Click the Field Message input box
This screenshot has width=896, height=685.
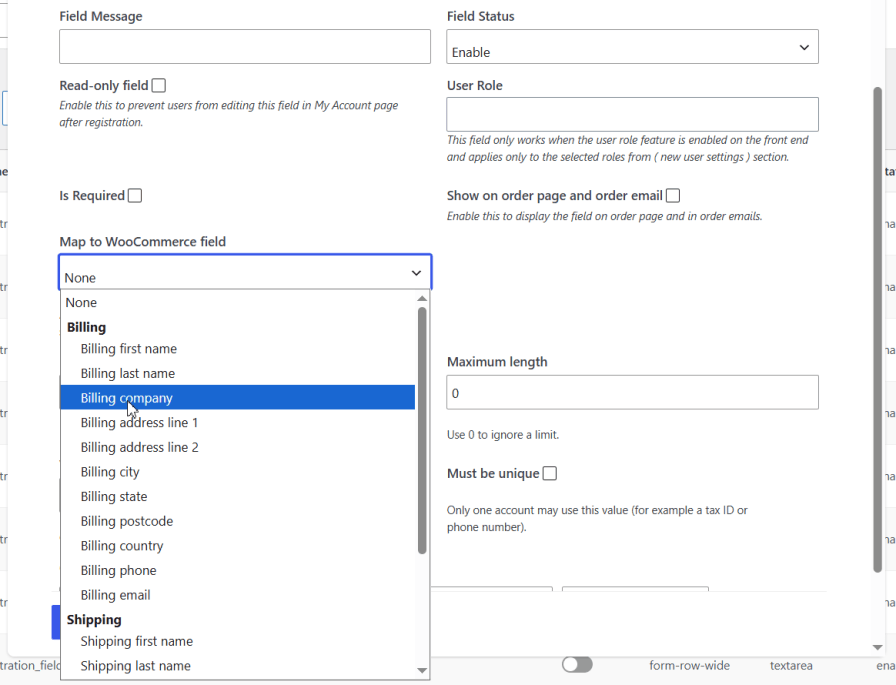[245, 47]
